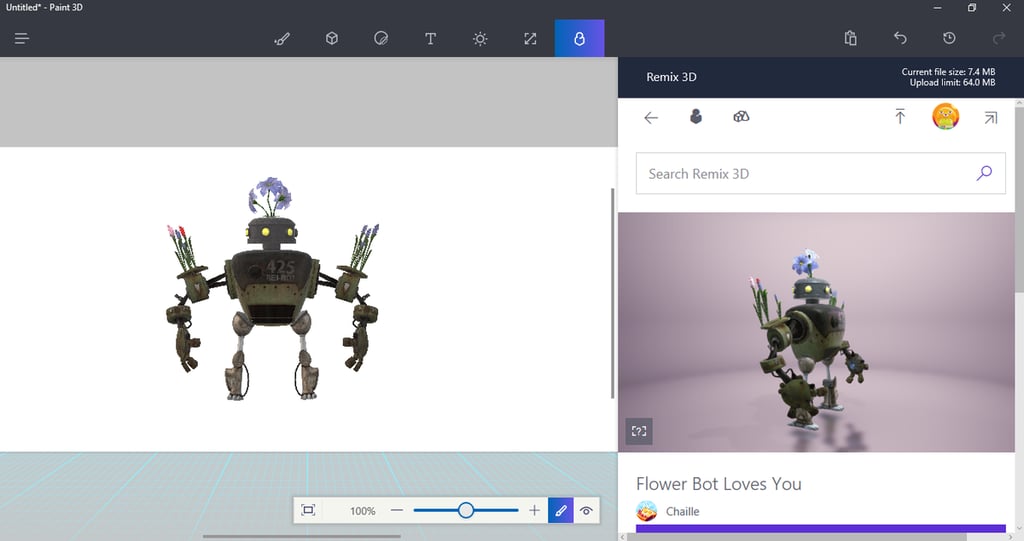Click the Upload limit 64.0 MB text
Viewport: 1024px width, 541px height.
pos(952,82)
